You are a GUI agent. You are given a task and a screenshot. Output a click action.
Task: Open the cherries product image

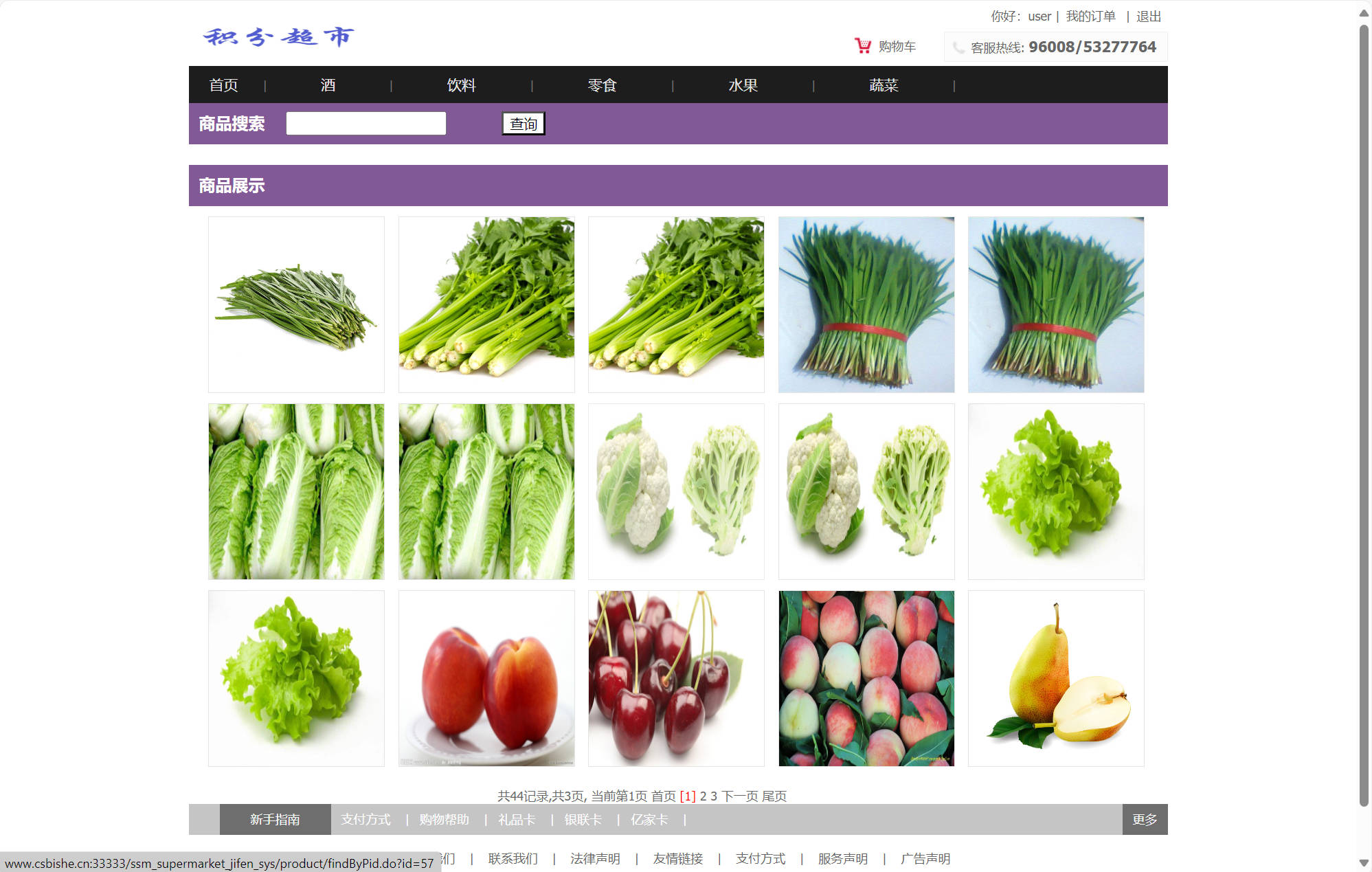[675, 678]
